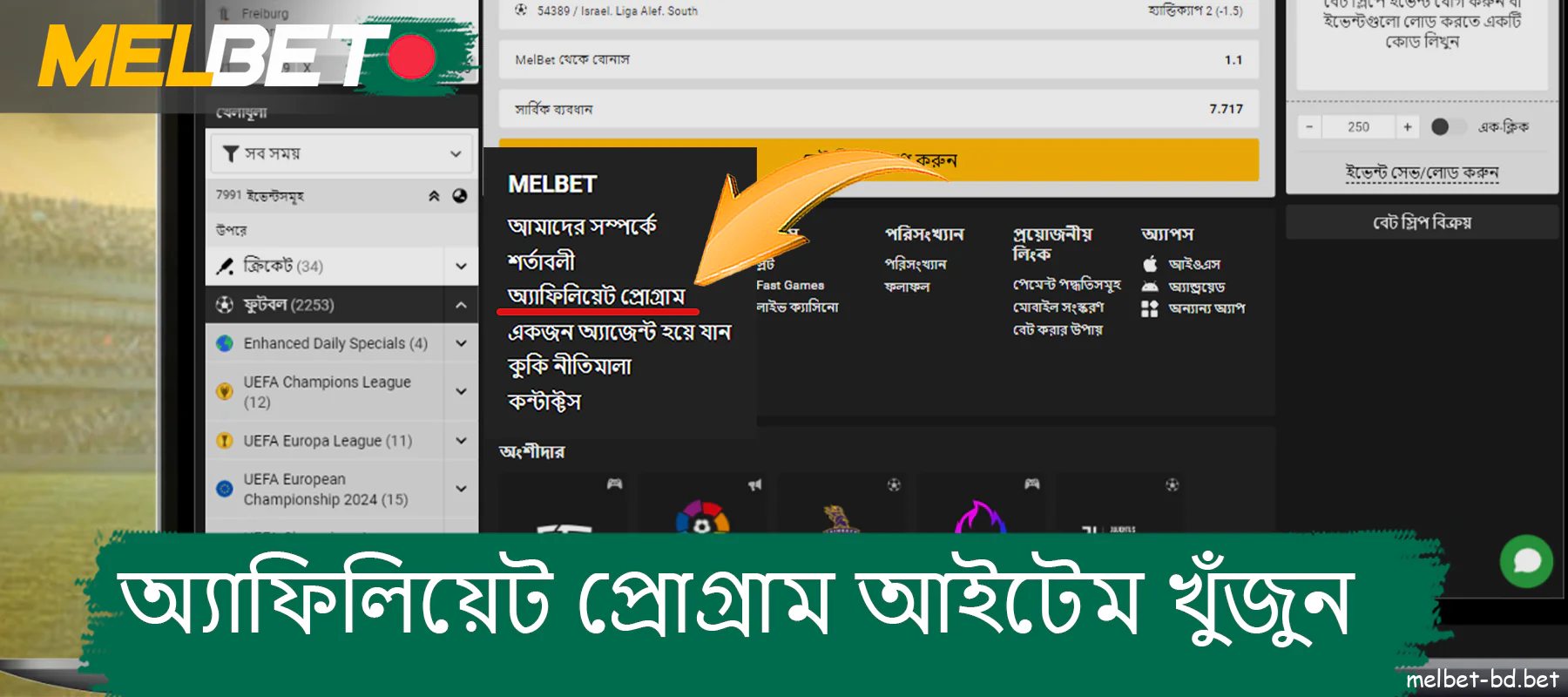
Task: Click the সার্বিক ব্যবধান 7.717 row
Action: coord(879,109)
